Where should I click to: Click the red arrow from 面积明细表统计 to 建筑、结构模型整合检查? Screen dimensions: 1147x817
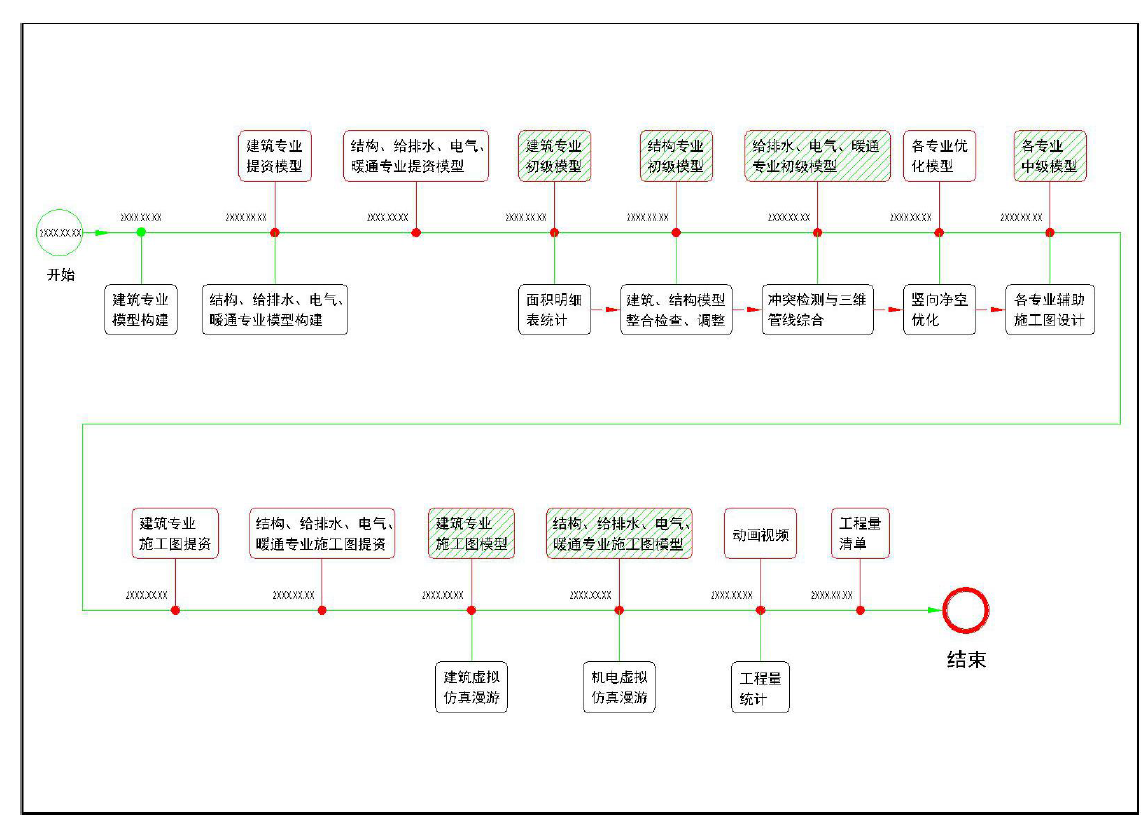click(x=605, y=309)
